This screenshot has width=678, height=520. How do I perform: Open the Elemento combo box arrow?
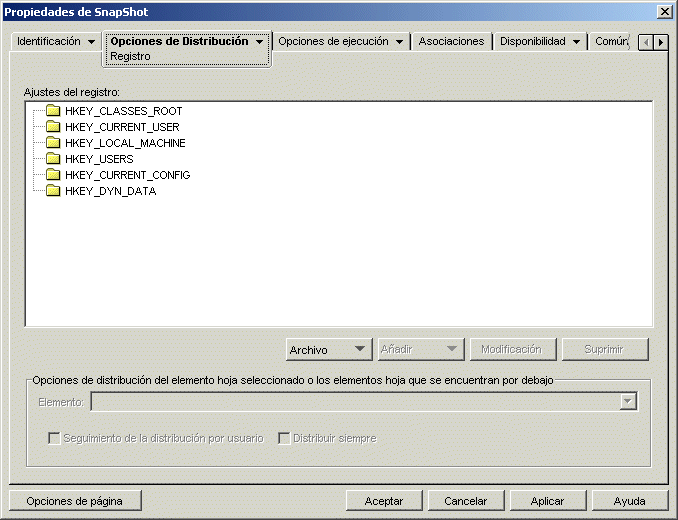point(628,402)
